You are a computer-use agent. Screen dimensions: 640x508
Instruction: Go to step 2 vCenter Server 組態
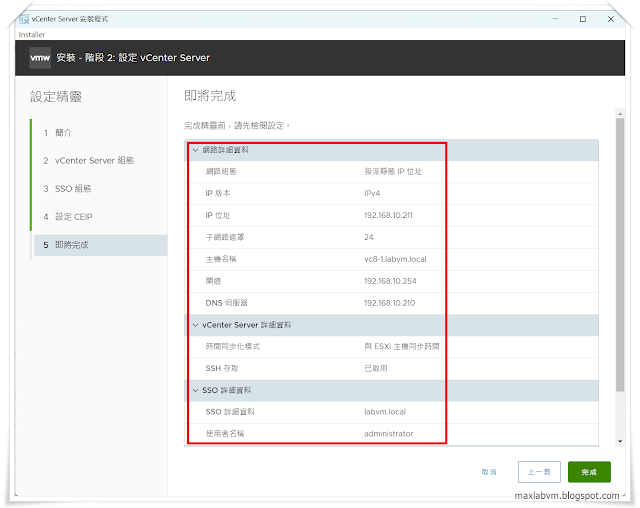(x=89, y=160)
